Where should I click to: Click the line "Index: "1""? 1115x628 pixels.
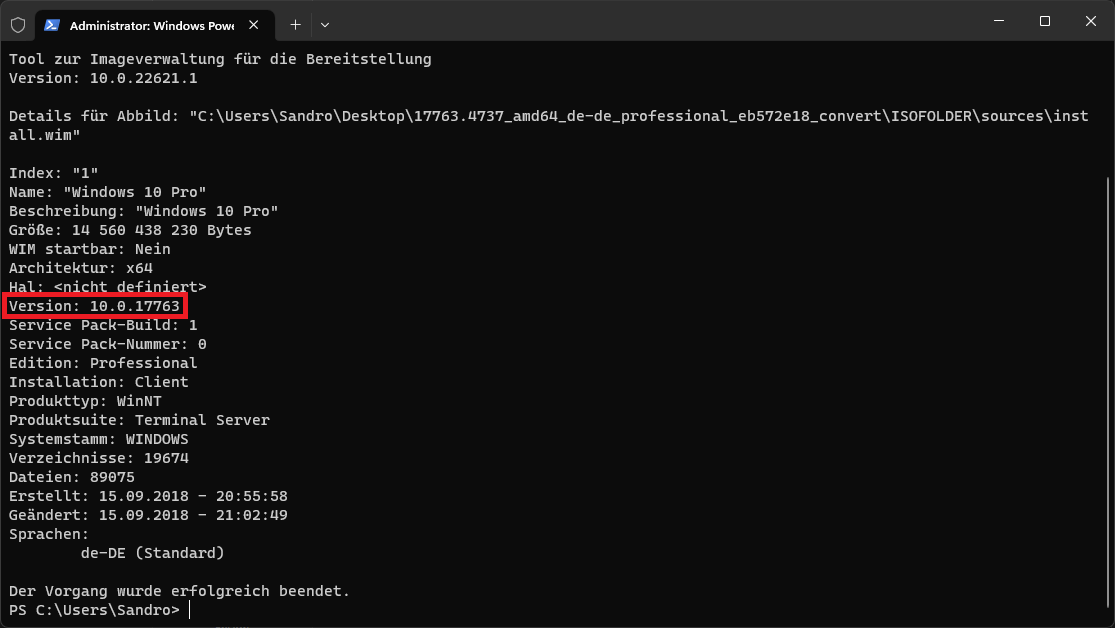(53, 174)
